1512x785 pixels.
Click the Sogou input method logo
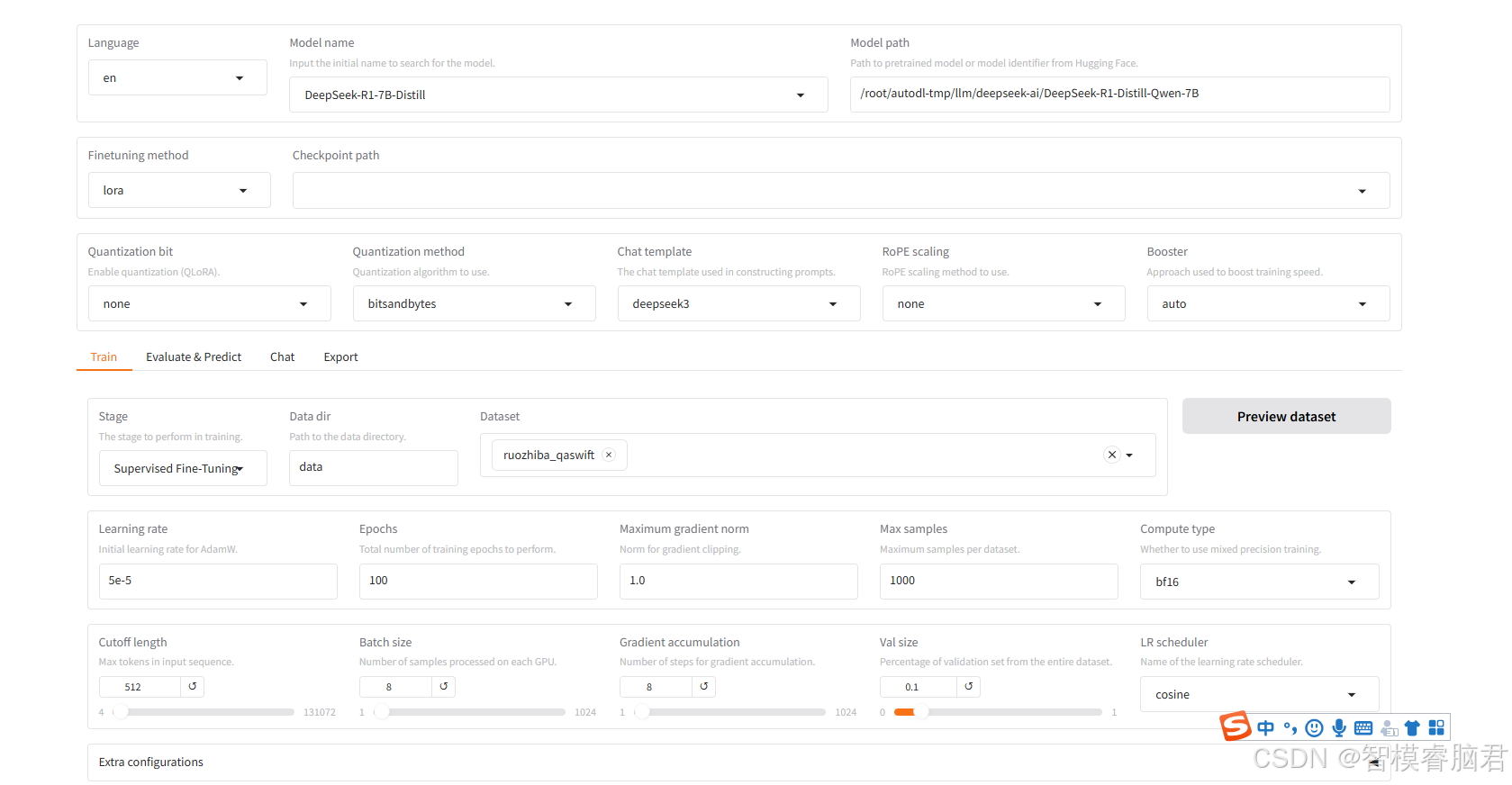pos(1236,726)
